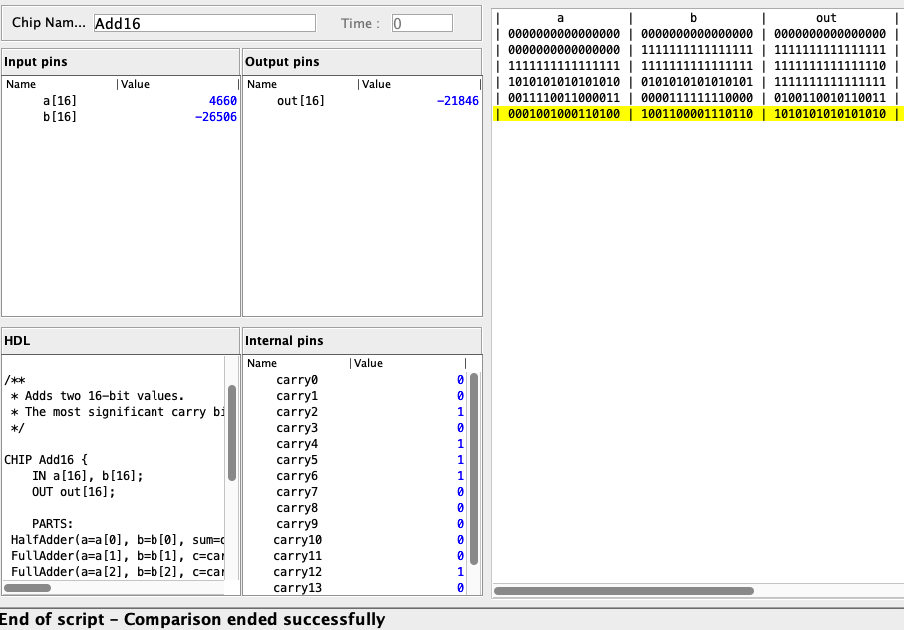Viewport: 904px width, 630px height.
Task: Click the OUT out[16]; HDL line
Action: 74,492
